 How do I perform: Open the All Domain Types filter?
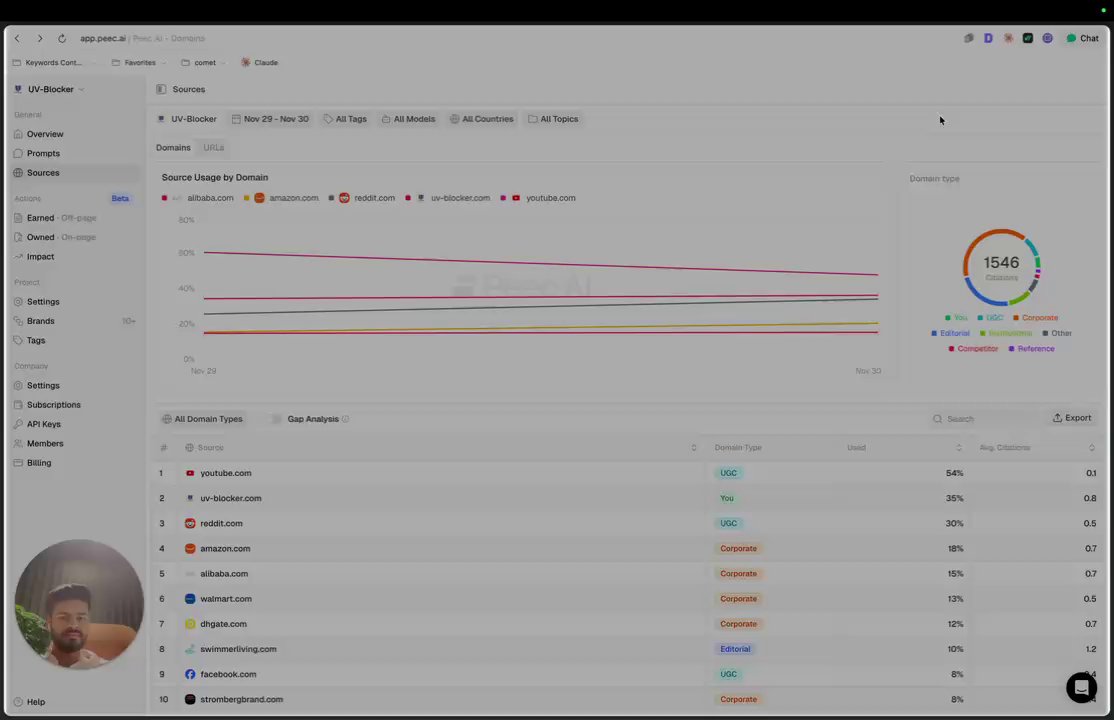click(202, 419)
